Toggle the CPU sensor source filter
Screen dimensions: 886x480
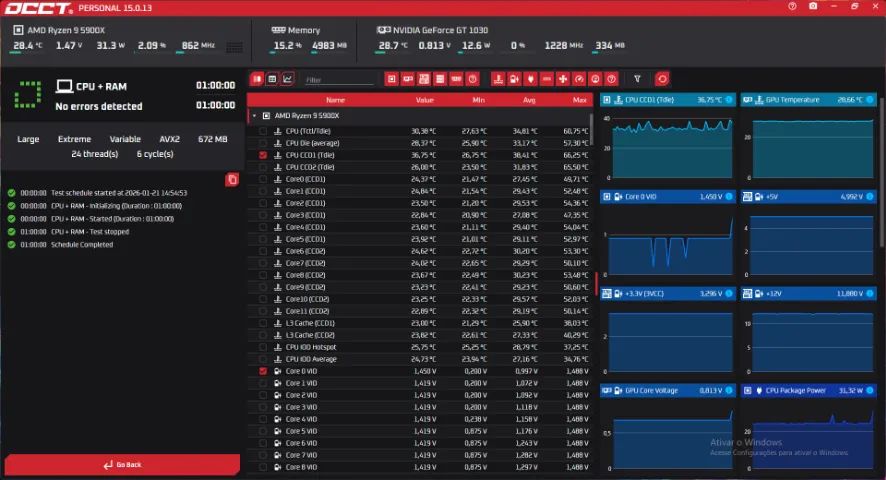pyautogui.click(x=392, y=79)
